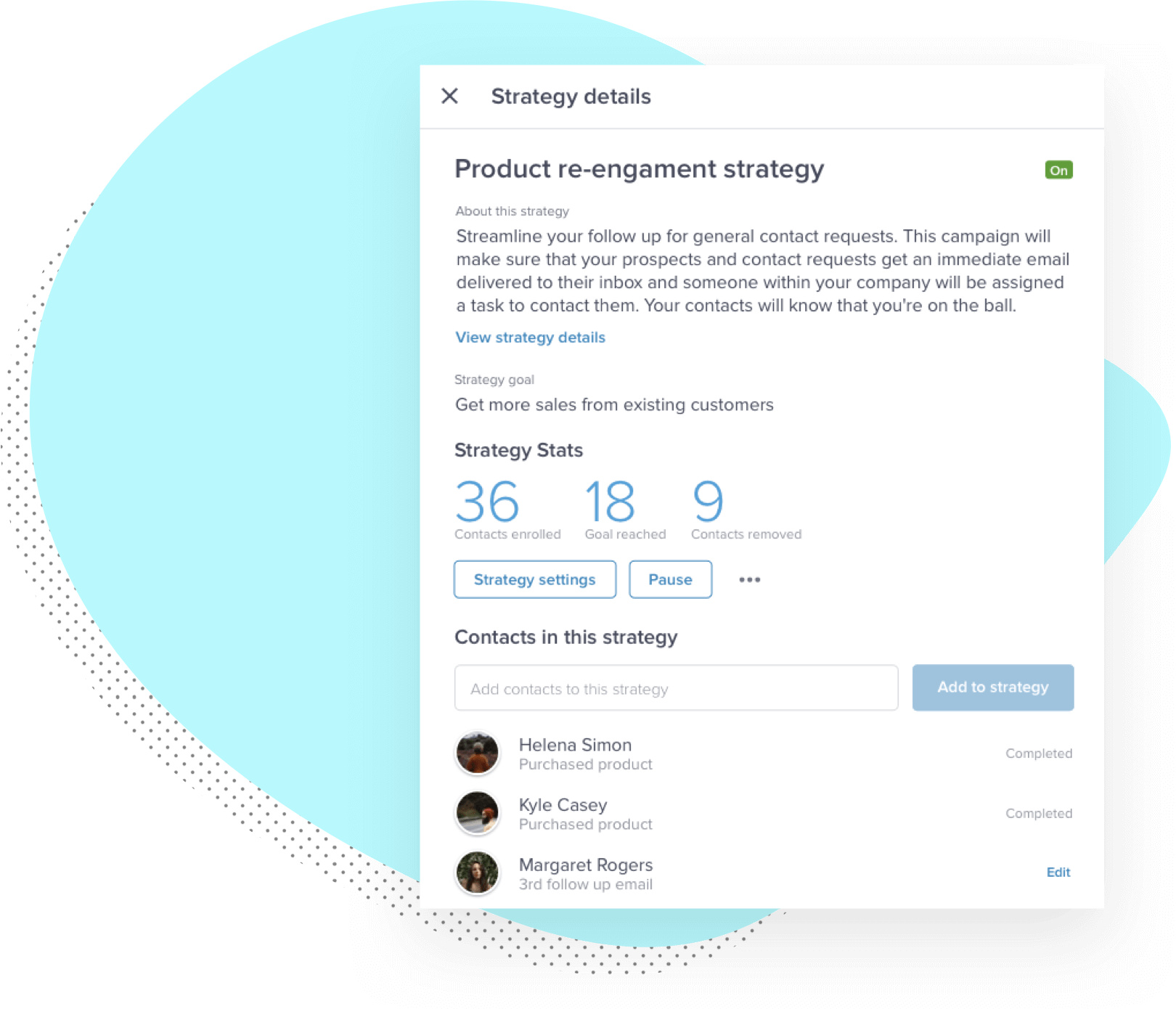
Task: Open the View strategy details link
Action: pyautogui.click(x=530, y=338)
